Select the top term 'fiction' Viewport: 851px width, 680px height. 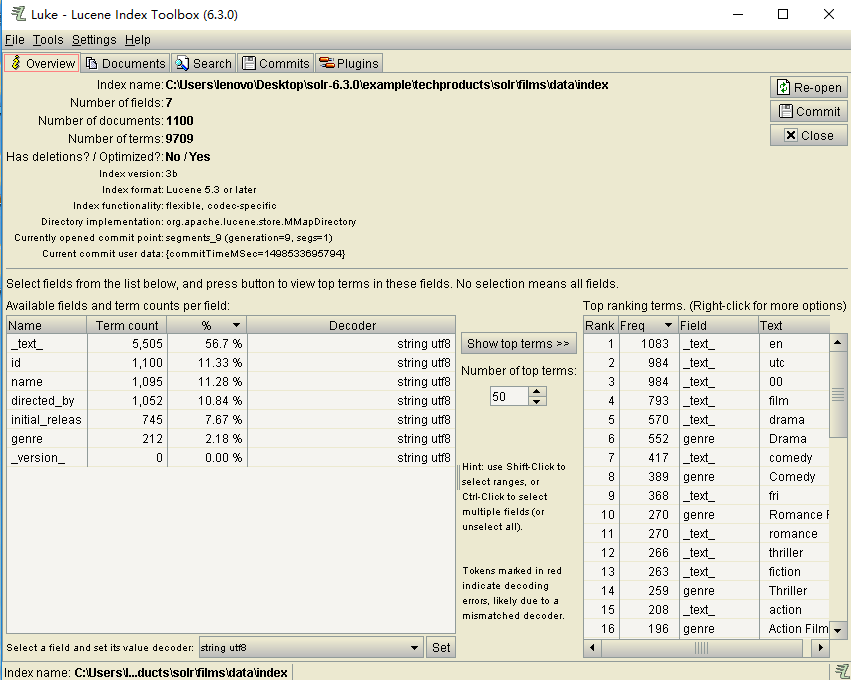tap(706, 571)
